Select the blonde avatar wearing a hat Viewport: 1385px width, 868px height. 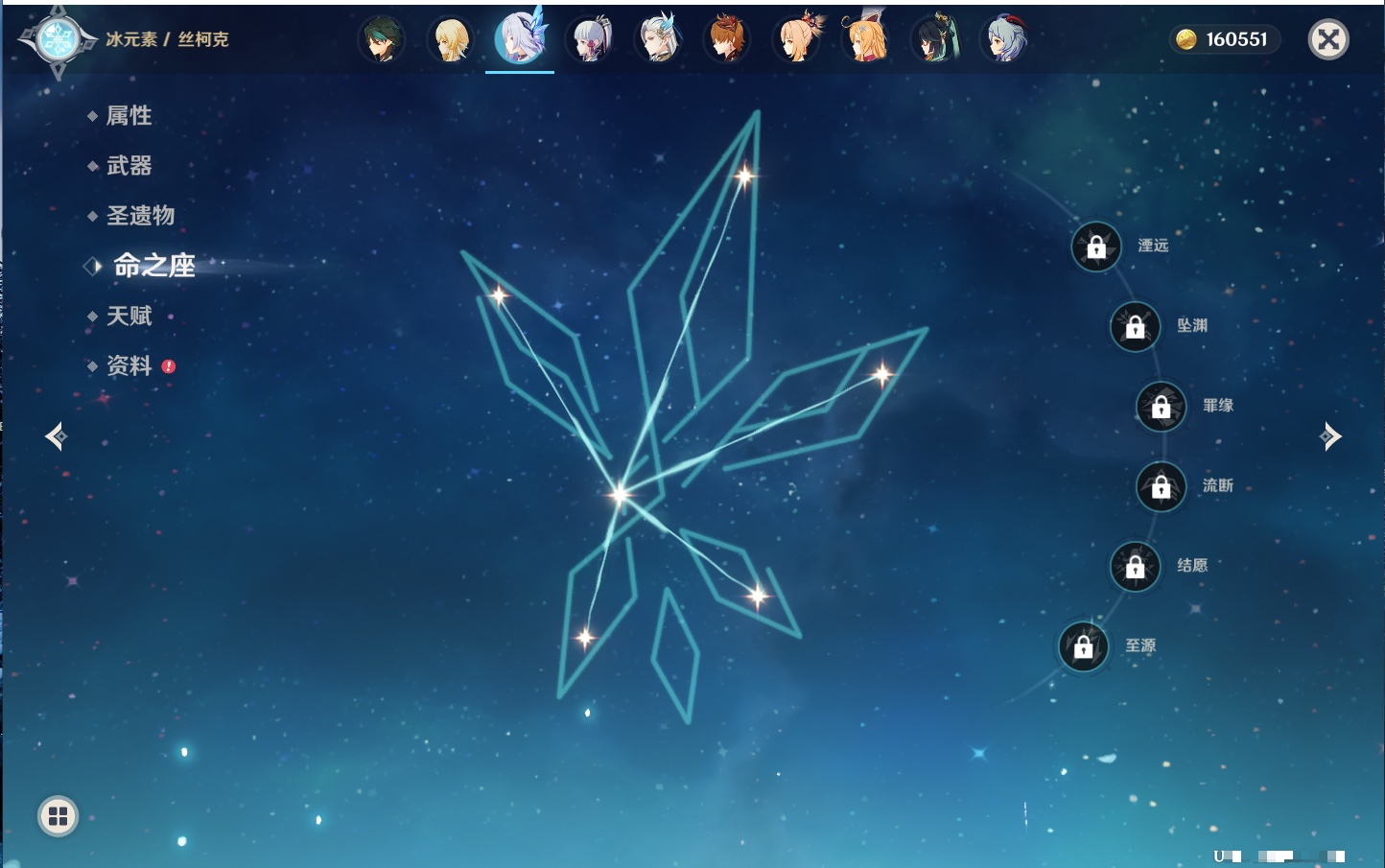point(866,40)
